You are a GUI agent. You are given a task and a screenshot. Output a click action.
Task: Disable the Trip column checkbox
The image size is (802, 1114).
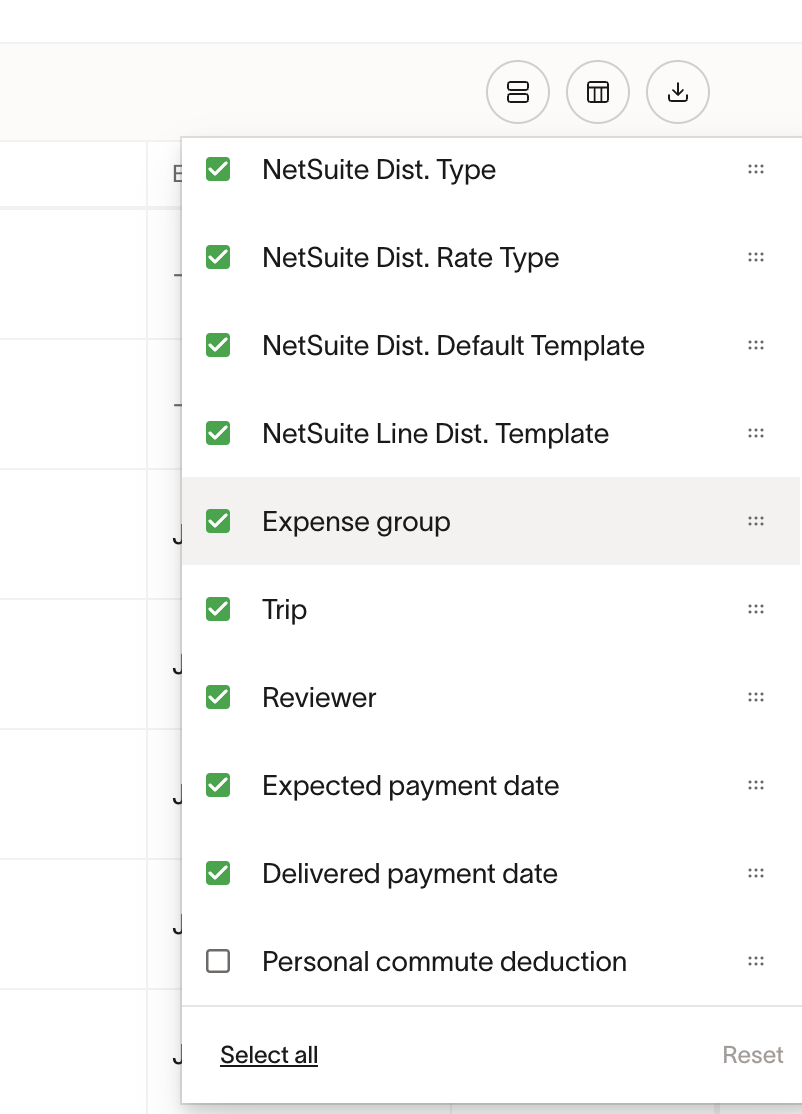(x=218, y=610)
